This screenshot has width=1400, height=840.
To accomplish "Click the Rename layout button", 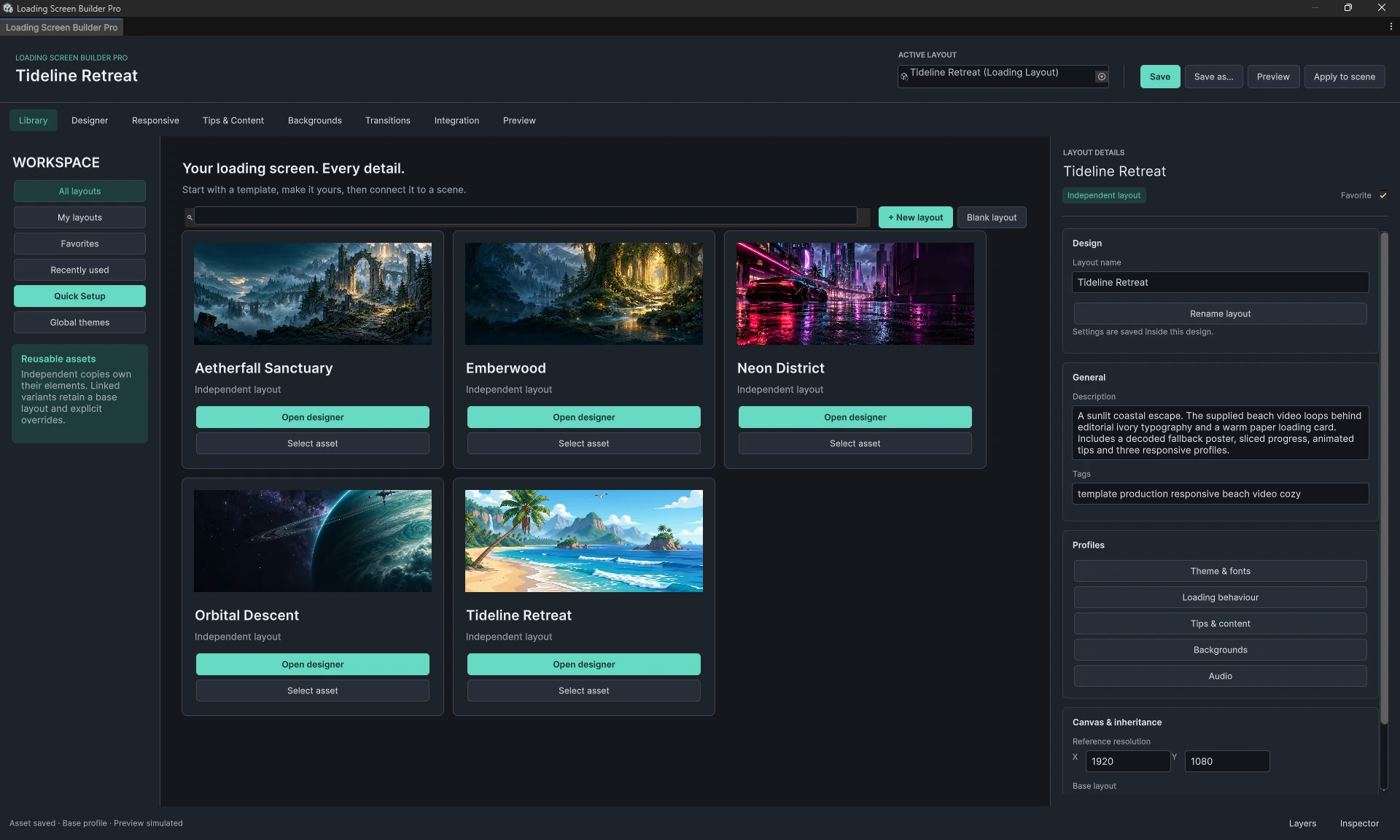I will pyautogui.click(x=1221, y=314).
